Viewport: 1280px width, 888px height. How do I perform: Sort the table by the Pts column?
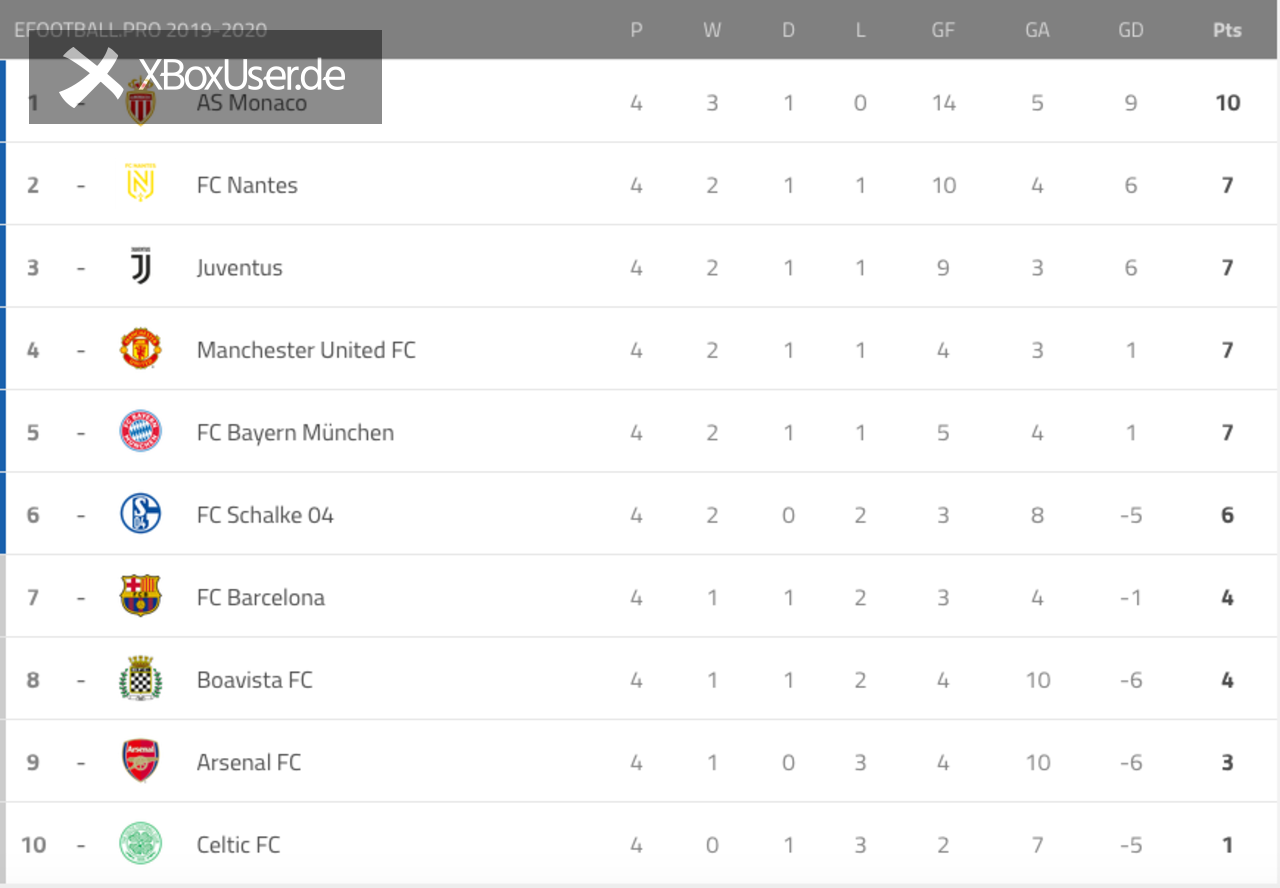(x=1227, y=30)
